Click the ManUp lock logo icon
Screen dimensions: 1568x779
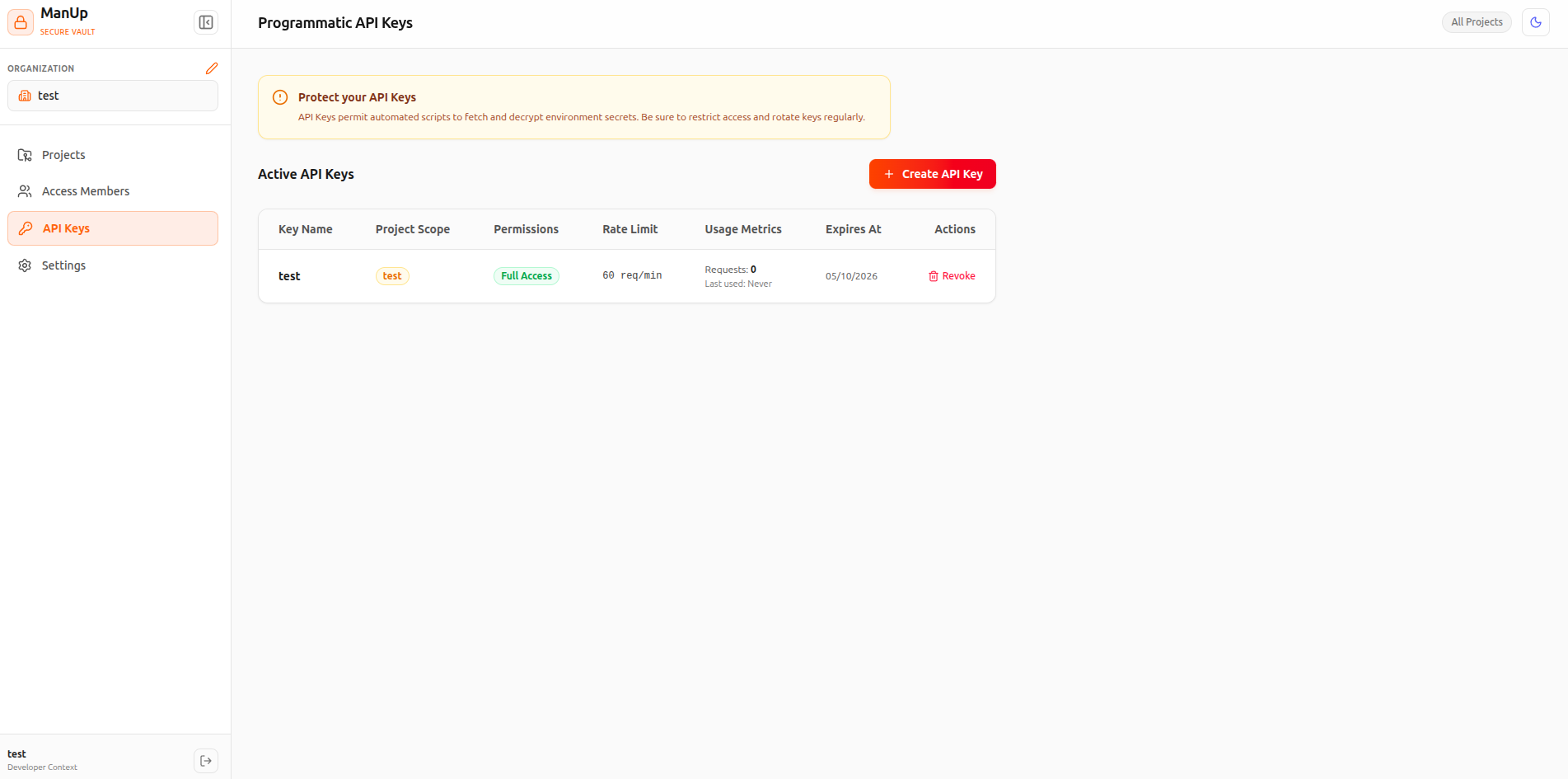pos(21,22)
